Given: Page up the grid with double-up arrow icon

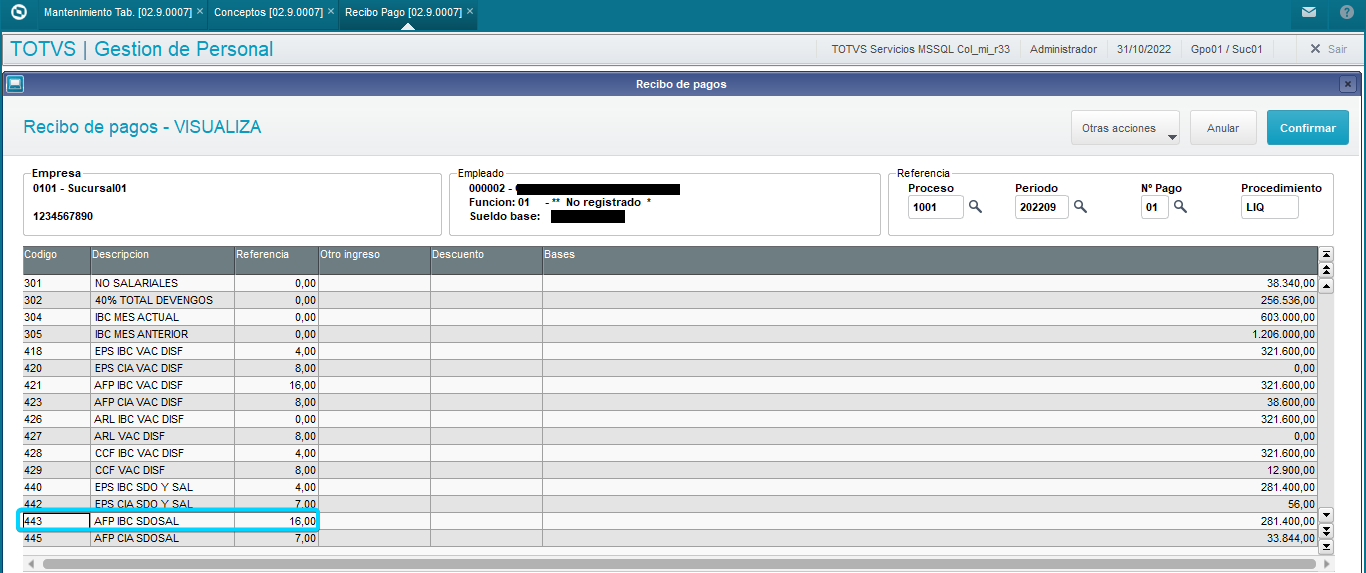Looking at the screenshot, I should coord(1327,270).
